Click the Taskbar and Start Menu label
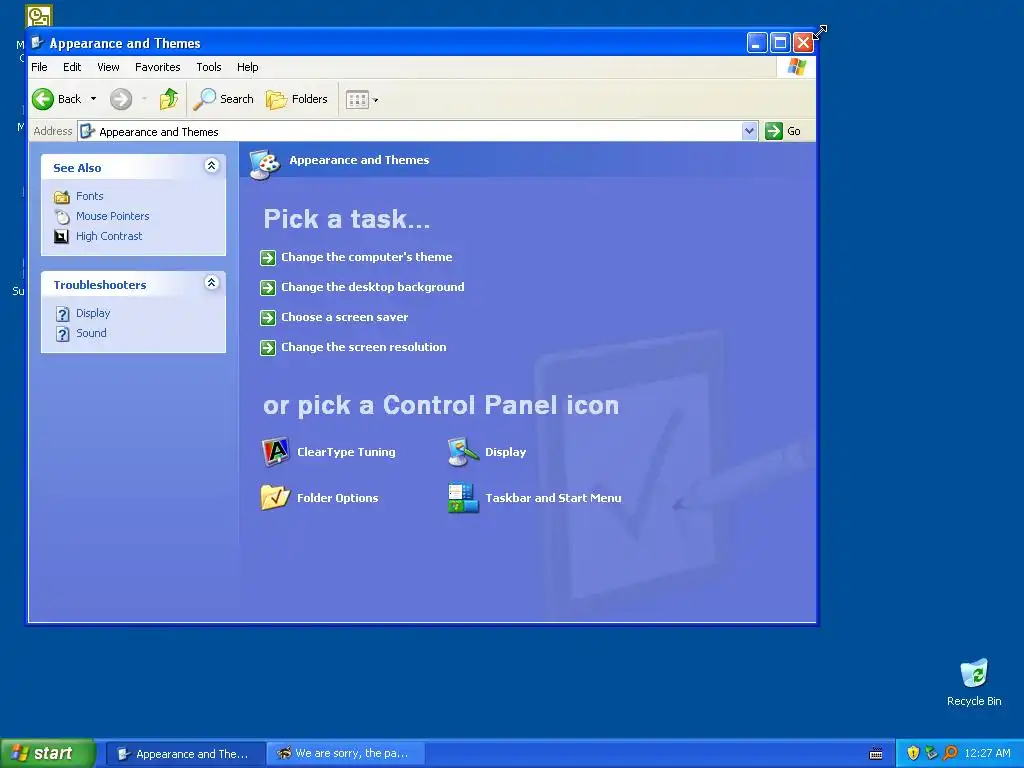The width and height of the screenshot is (1024, 768). 553,498
